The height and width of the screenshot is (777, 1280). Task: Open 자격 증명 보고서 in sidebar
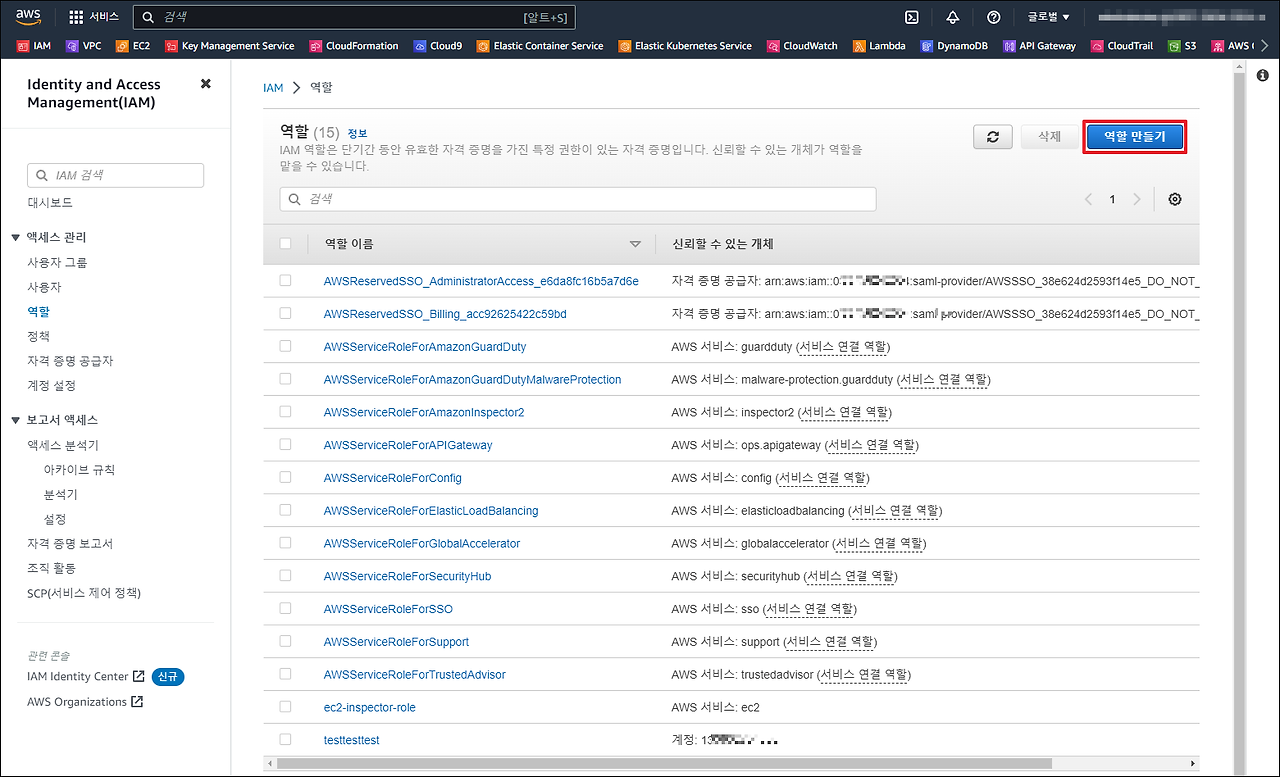70,544
